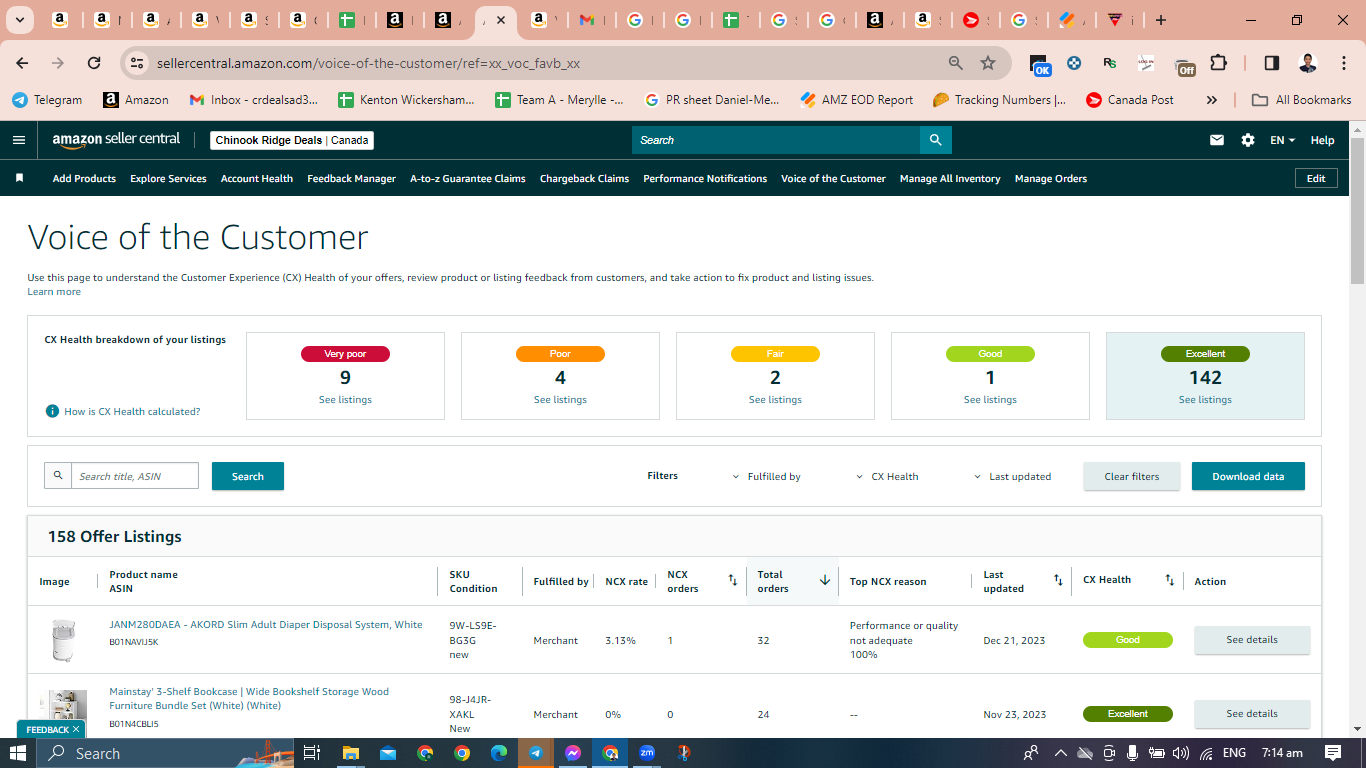Click the Chinook Ridge Deals account switcher
Image resolution: width=1366 pixels, height=768 pixels.
292,140
